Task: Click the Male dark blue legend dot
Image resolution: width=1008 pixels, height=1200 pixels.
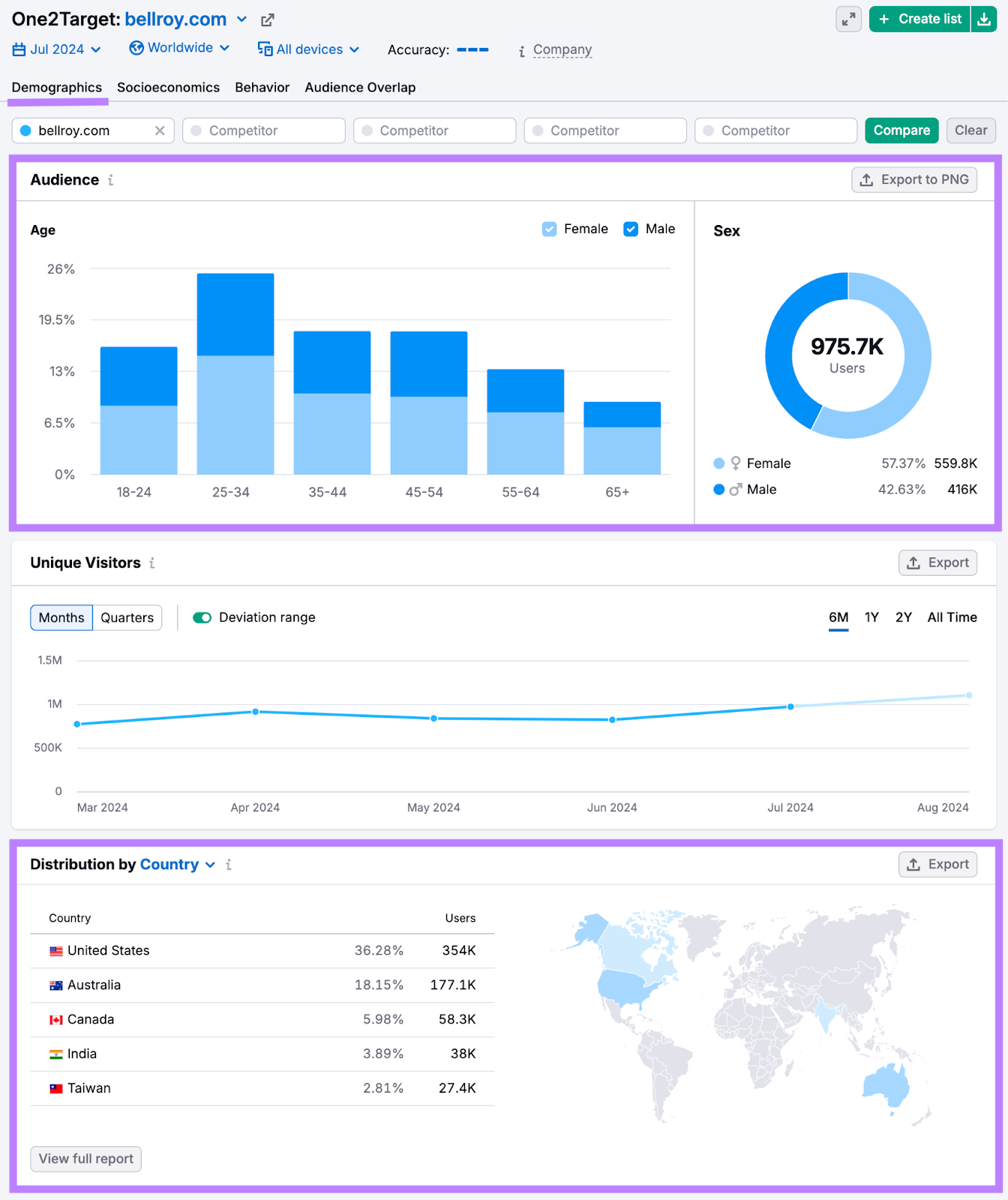Action: click(x=719, y=490)
